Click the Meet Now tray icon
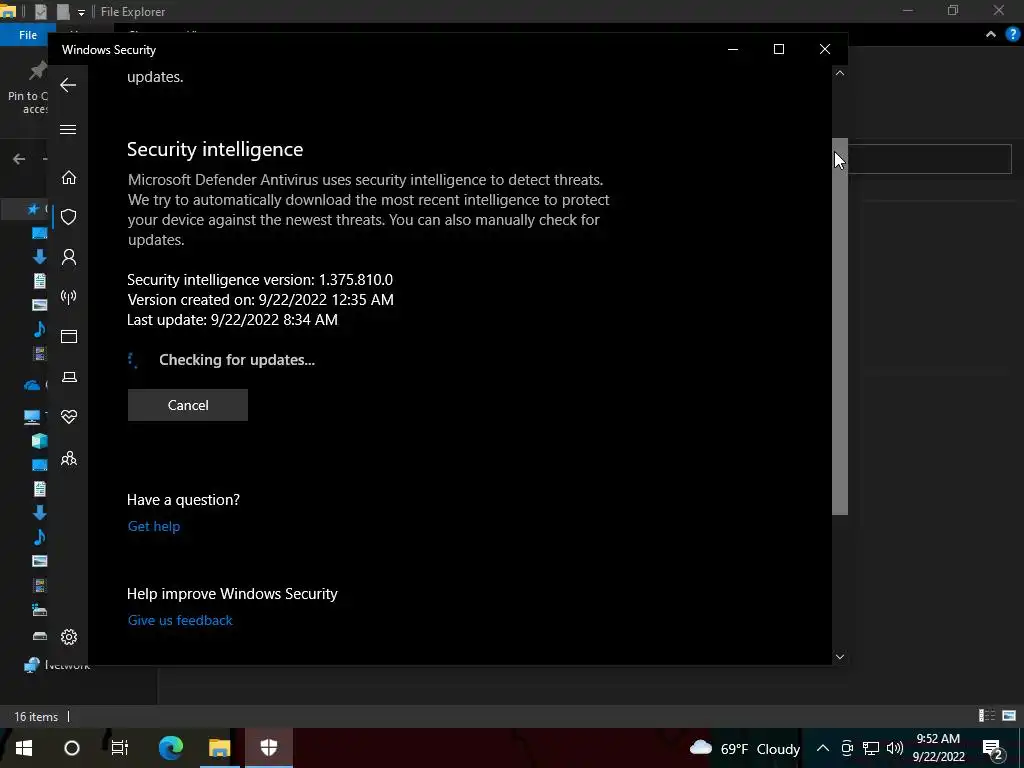 click(x=847, y=748)
